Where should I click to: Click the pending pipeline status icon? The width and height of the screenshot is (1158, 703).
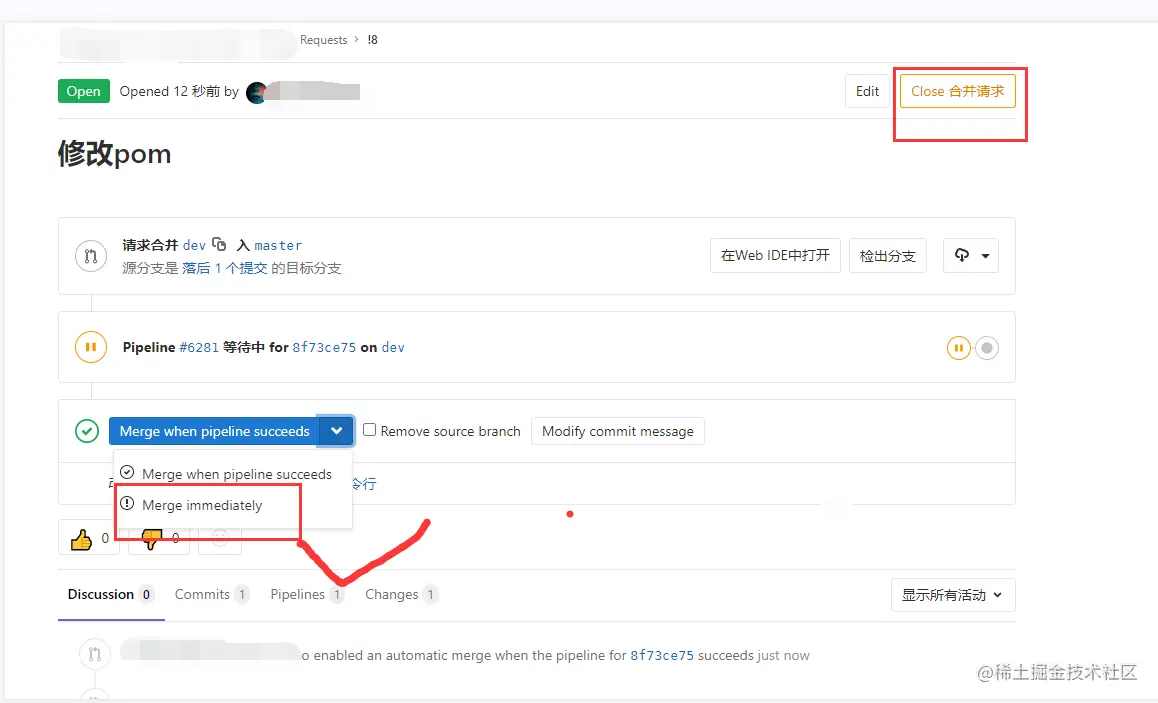tap(91, 347)
